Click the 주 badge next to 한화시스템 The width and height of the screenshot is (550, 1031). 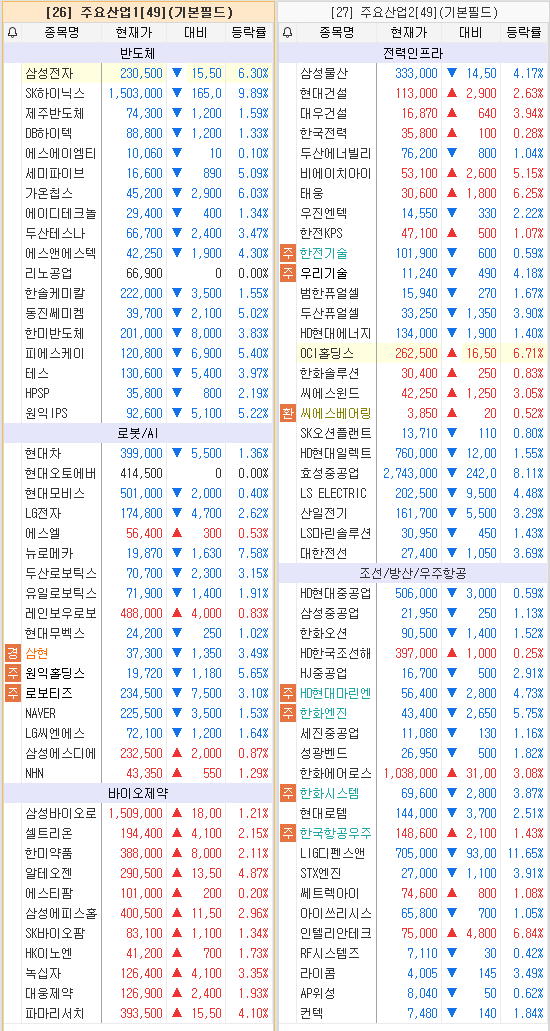pyautogui.click(x=288, y=793)
